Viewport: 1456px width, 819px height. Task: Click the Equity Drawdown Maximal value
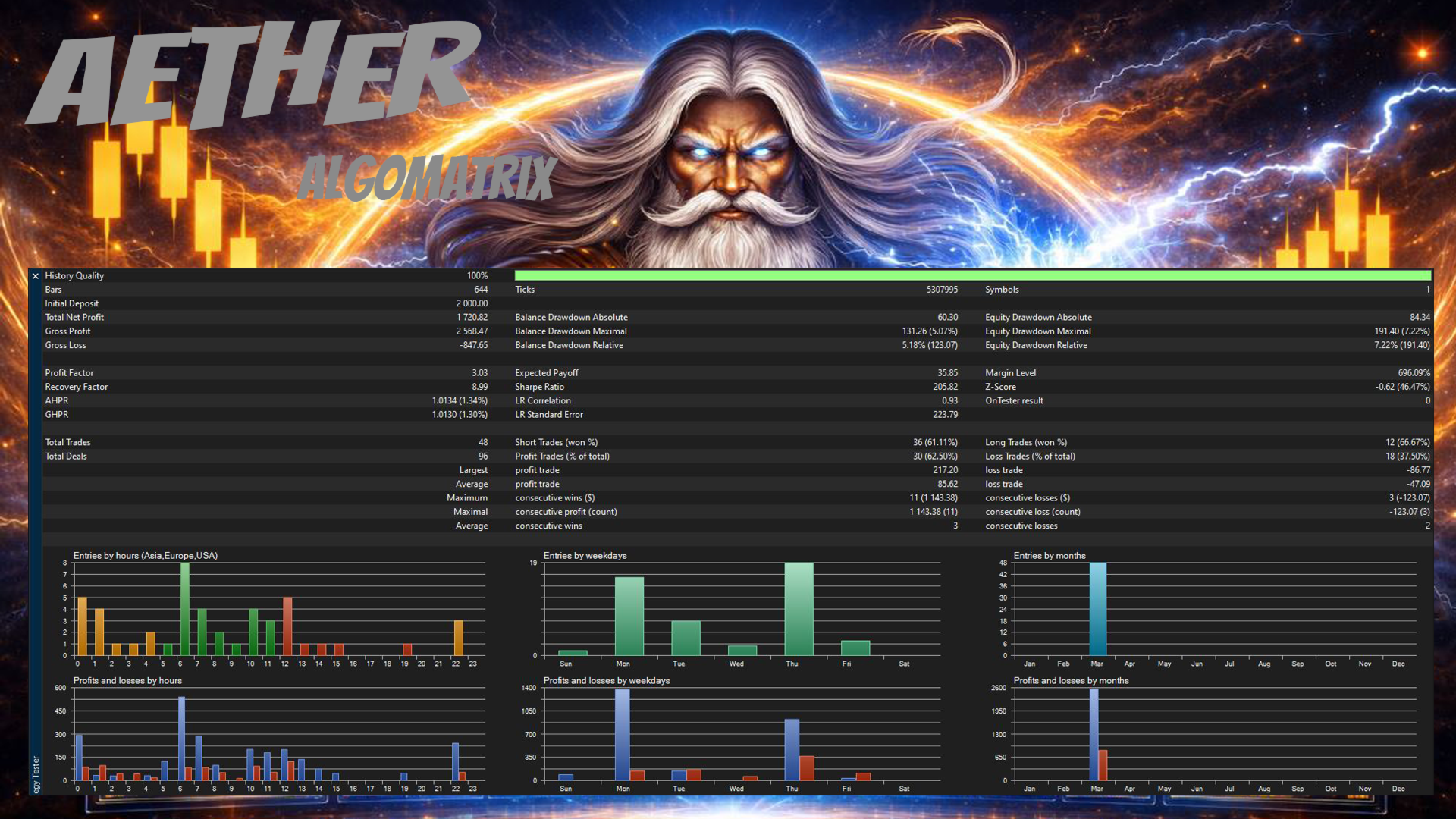(1401, 331)
